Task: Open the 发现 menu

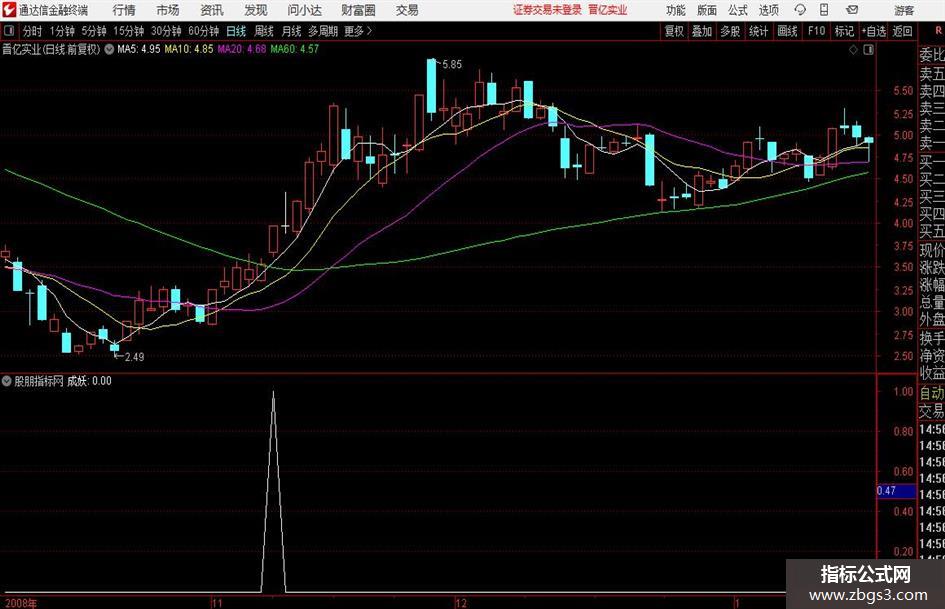Action: click(x=256, y=10)
